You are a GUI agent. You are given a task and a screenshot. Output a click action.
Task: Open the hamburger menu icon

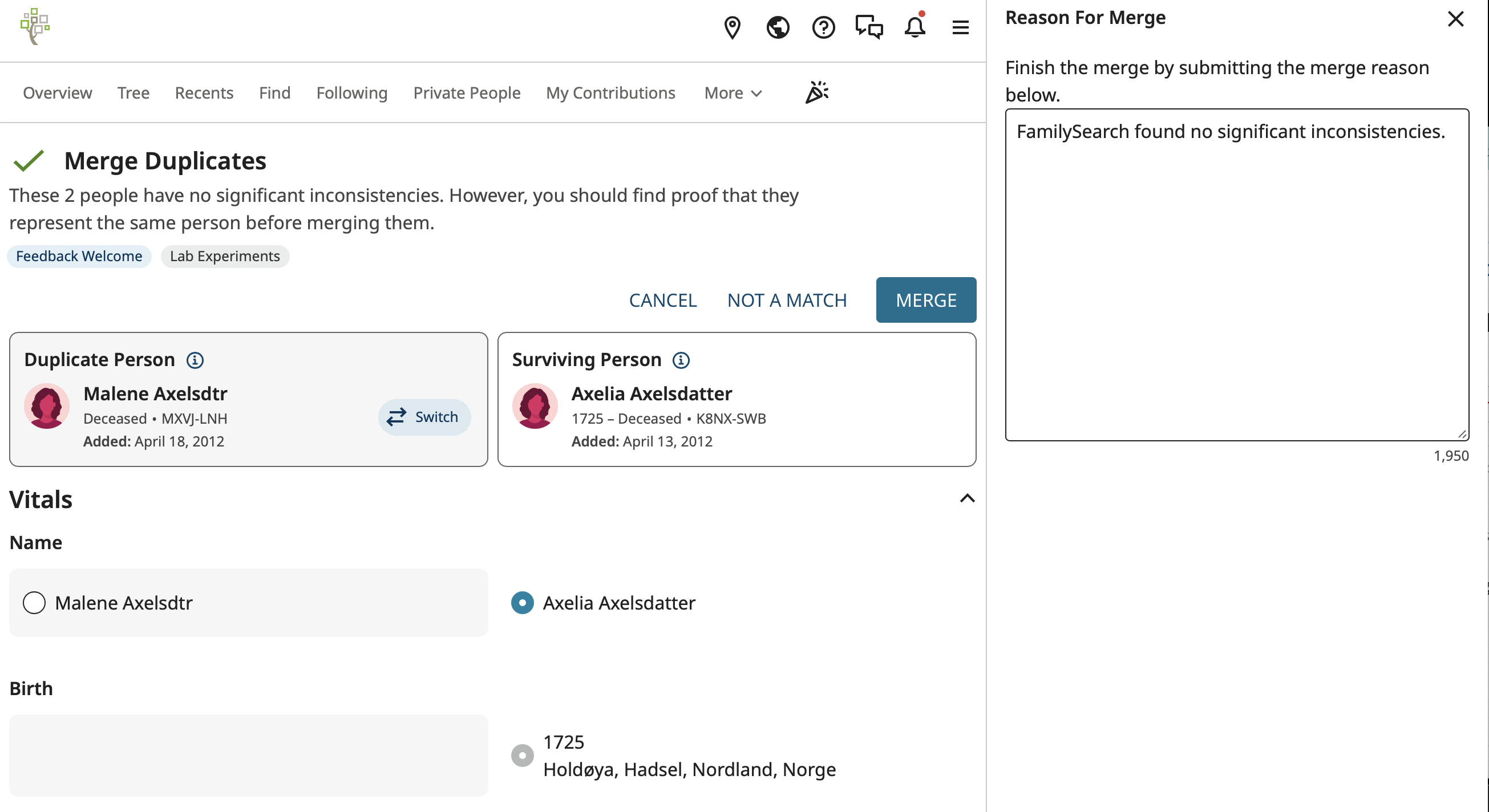coord(960,27)
